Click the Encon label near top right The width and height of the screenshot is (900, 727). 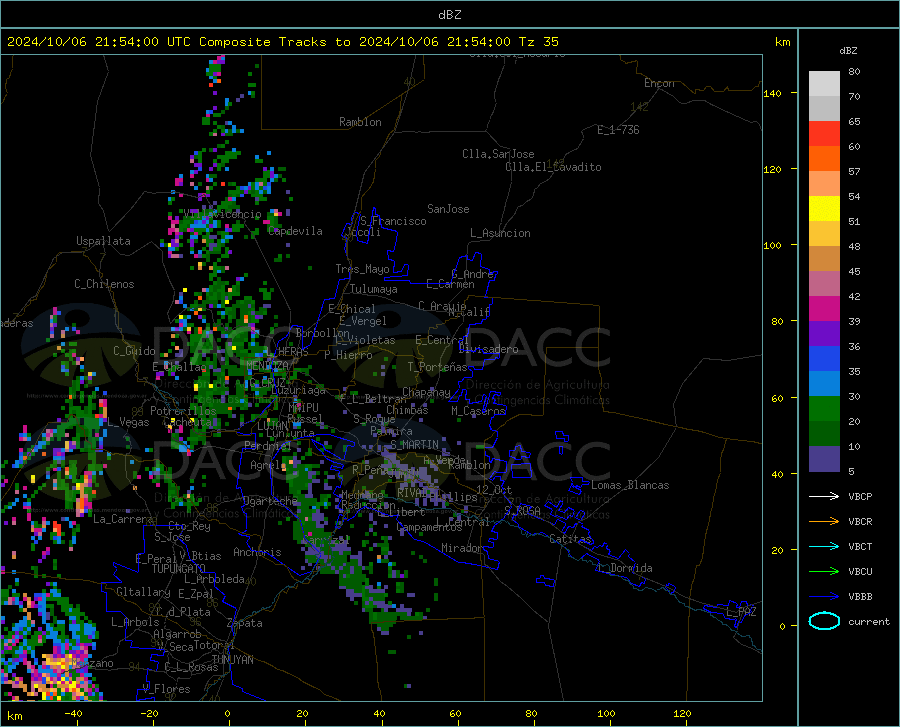click(660, 83)
